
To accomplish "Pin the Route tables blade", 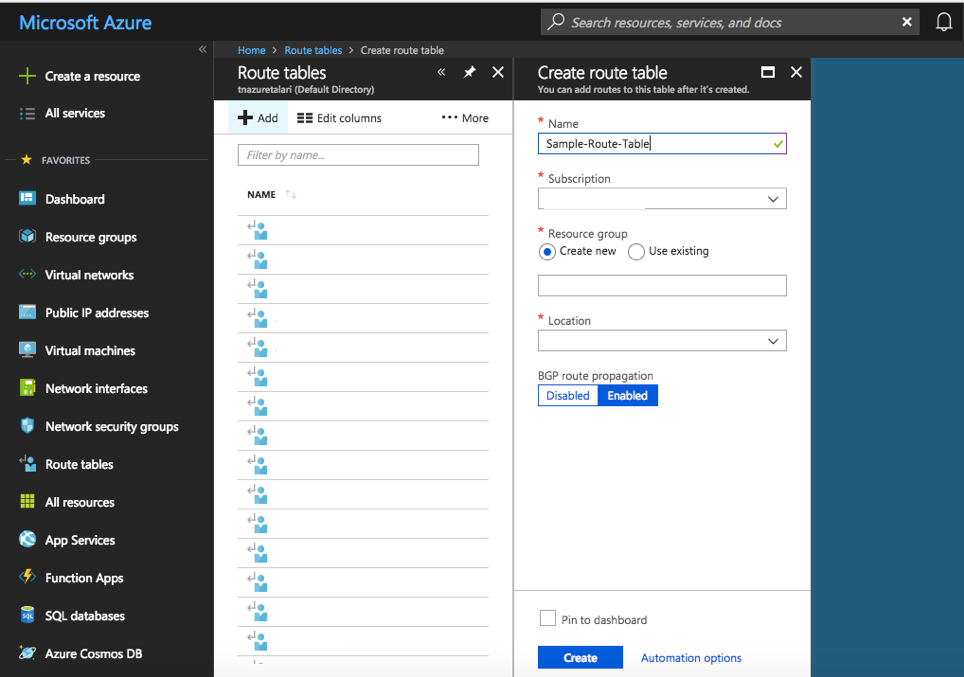I will [469, 72].
